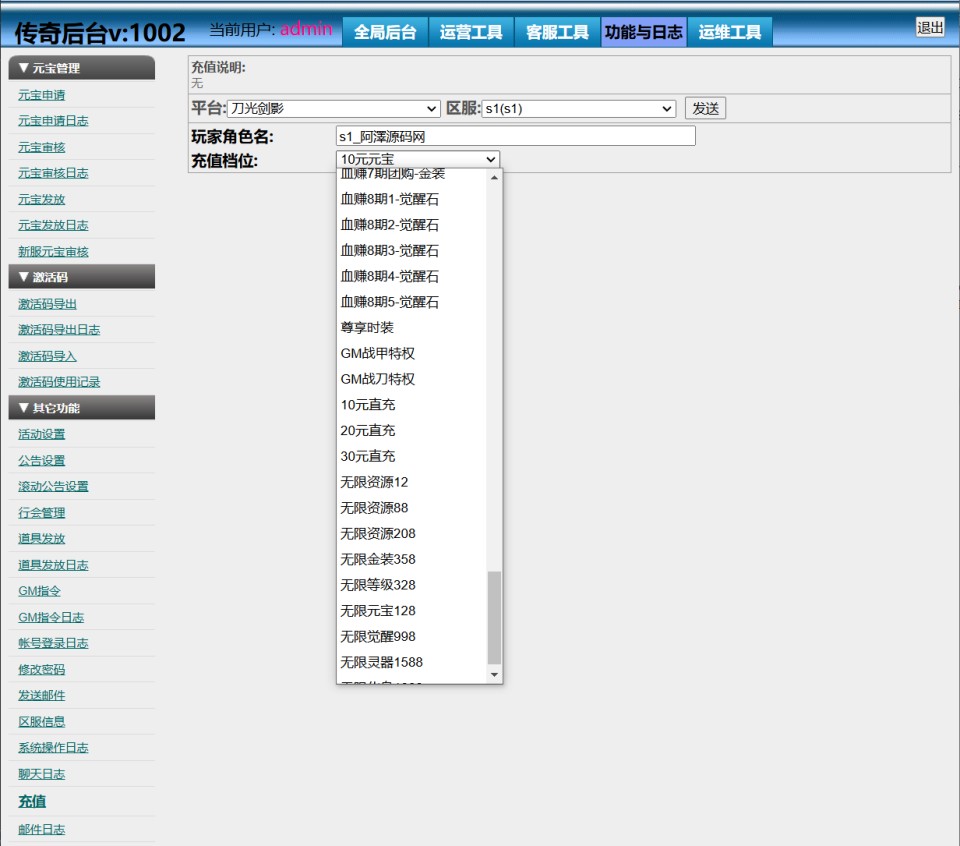Collapse the 元宝管理 sidebar section
Image resolution: width=960 pixels, height=846 pixels.
click(x=81, y=68)
